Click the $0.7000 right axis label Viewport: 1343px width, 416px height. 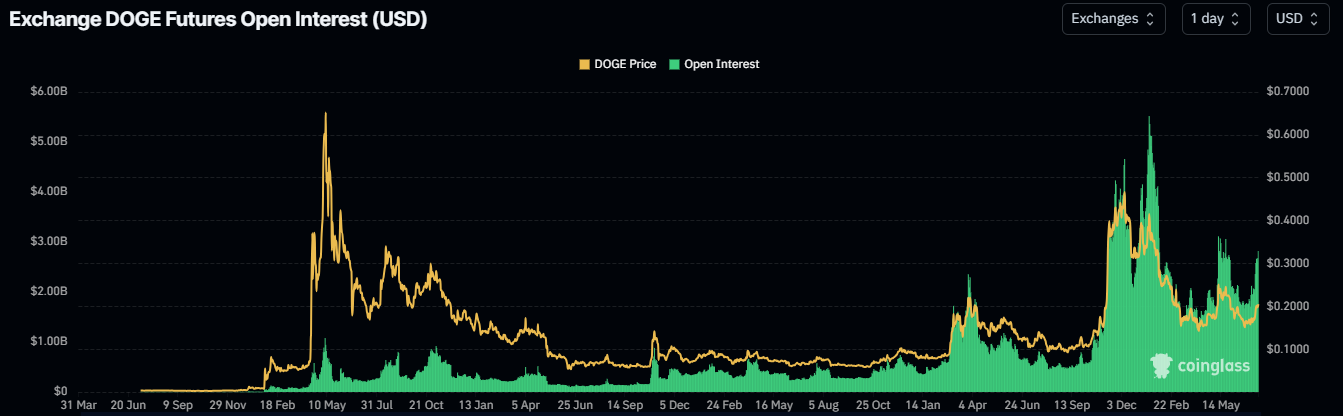(1287, 91)
